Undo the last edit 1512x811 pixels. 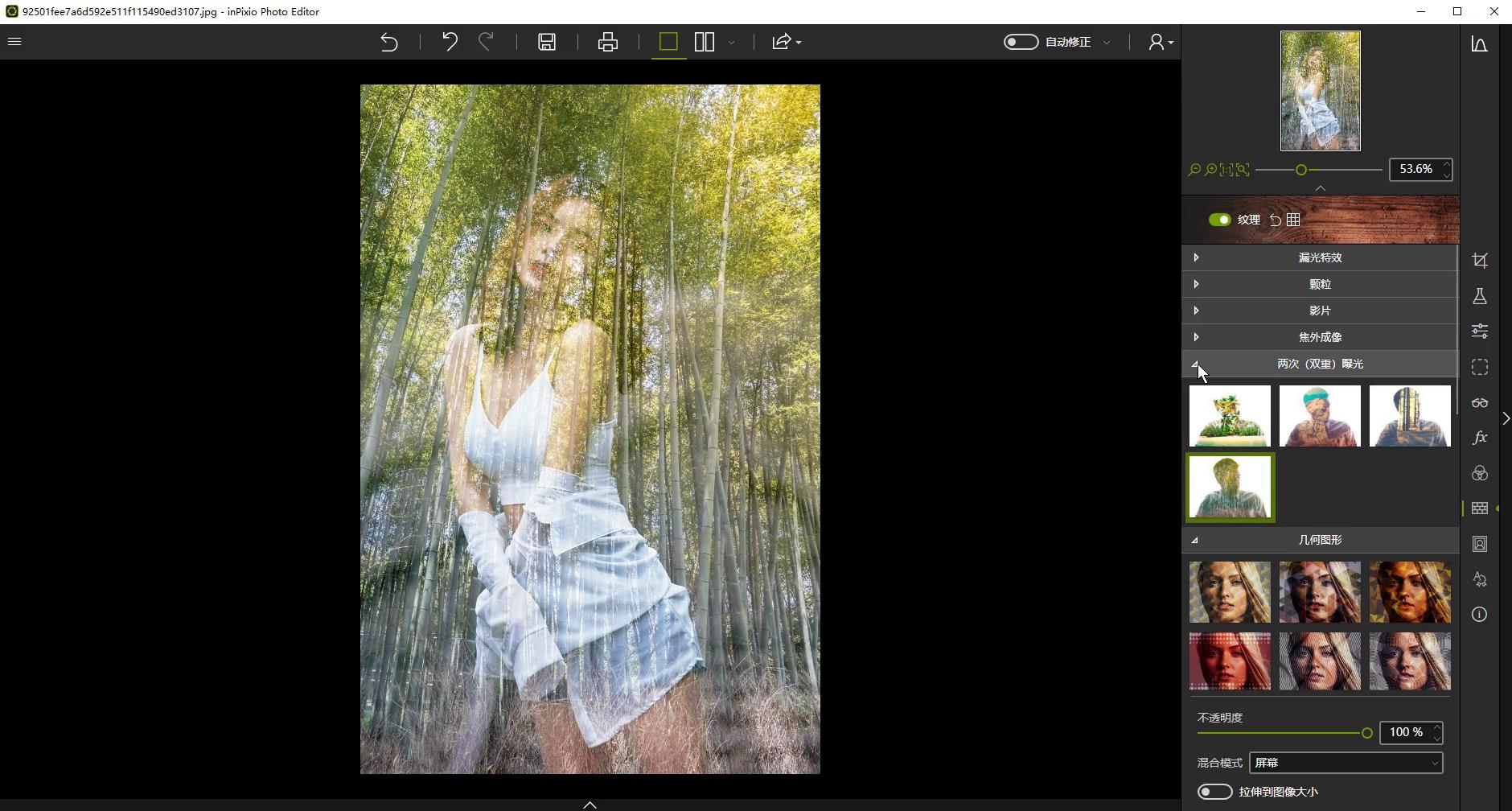click(x=450, y=42)
